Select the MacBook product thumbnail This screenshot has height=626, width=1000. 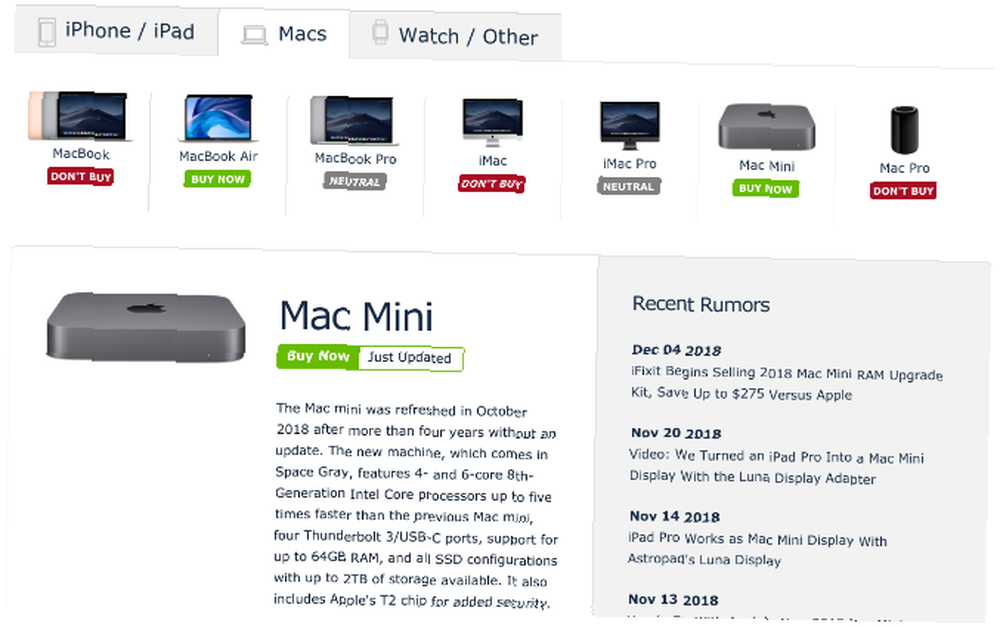coord(80,116)
